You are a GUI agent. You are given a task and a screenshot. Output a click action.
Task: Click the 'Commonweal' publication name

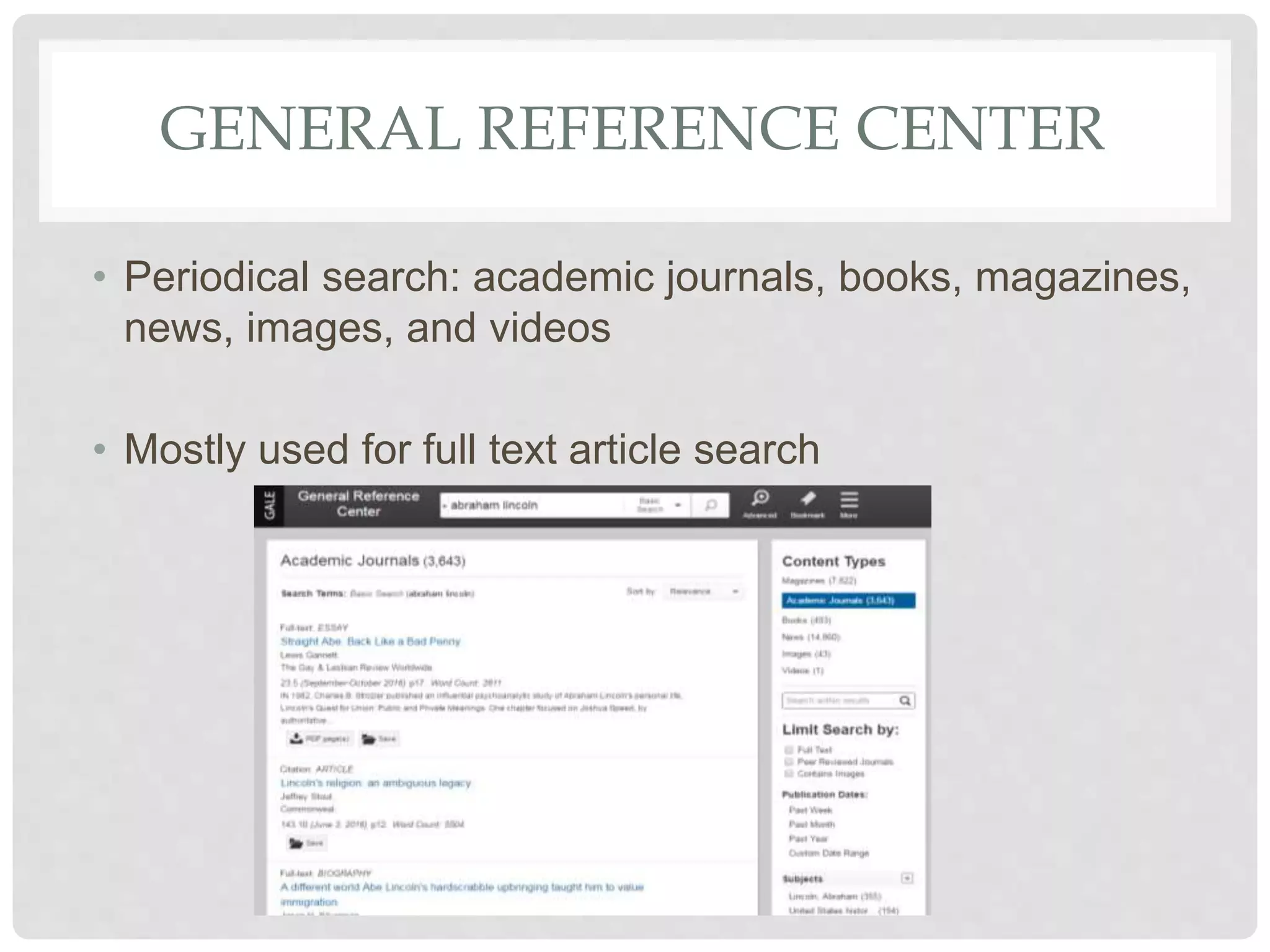pos(308,809)
